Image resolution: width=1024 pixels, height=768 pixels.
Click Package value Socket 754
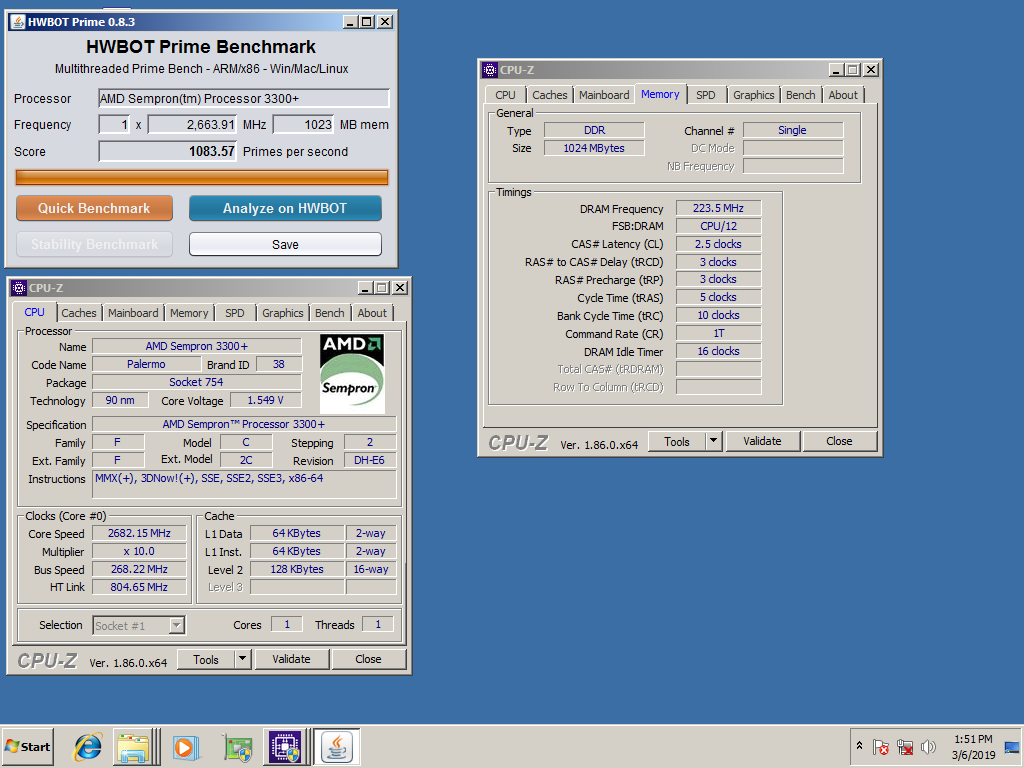tap(197, 382)
